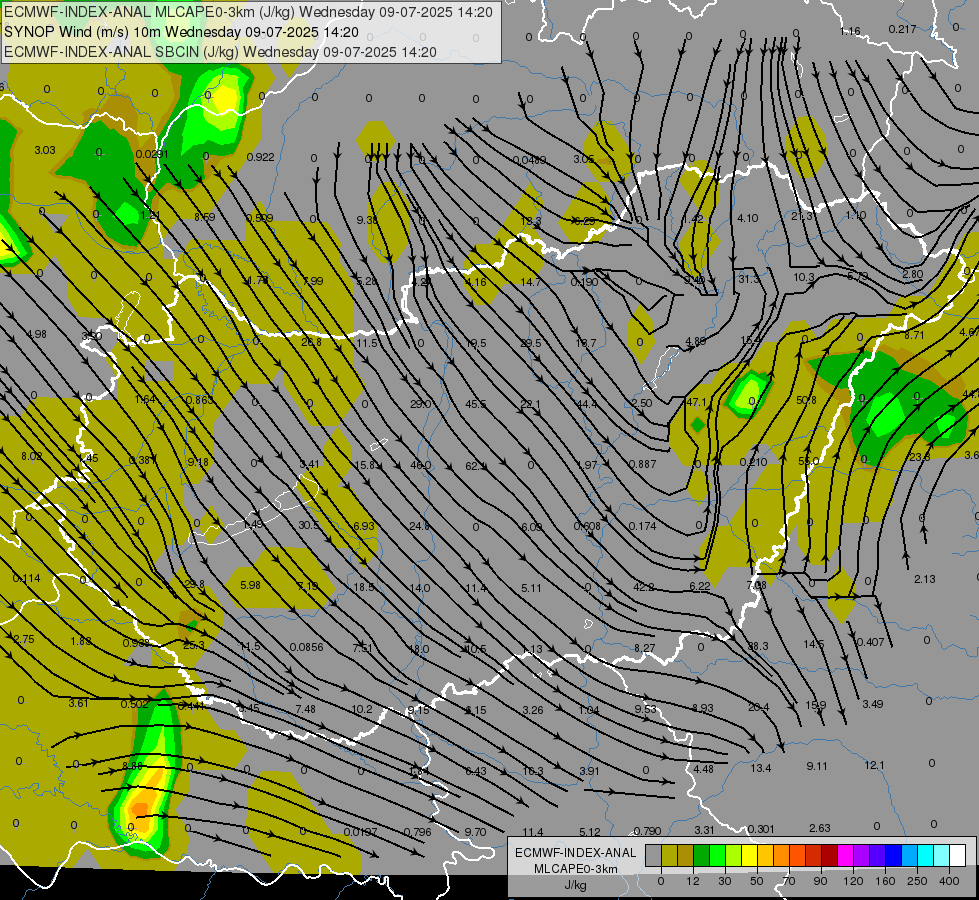Click the legend scale value 90
Image resolution: width=979 pixels, height=900 pixels.
coord(820,881)
